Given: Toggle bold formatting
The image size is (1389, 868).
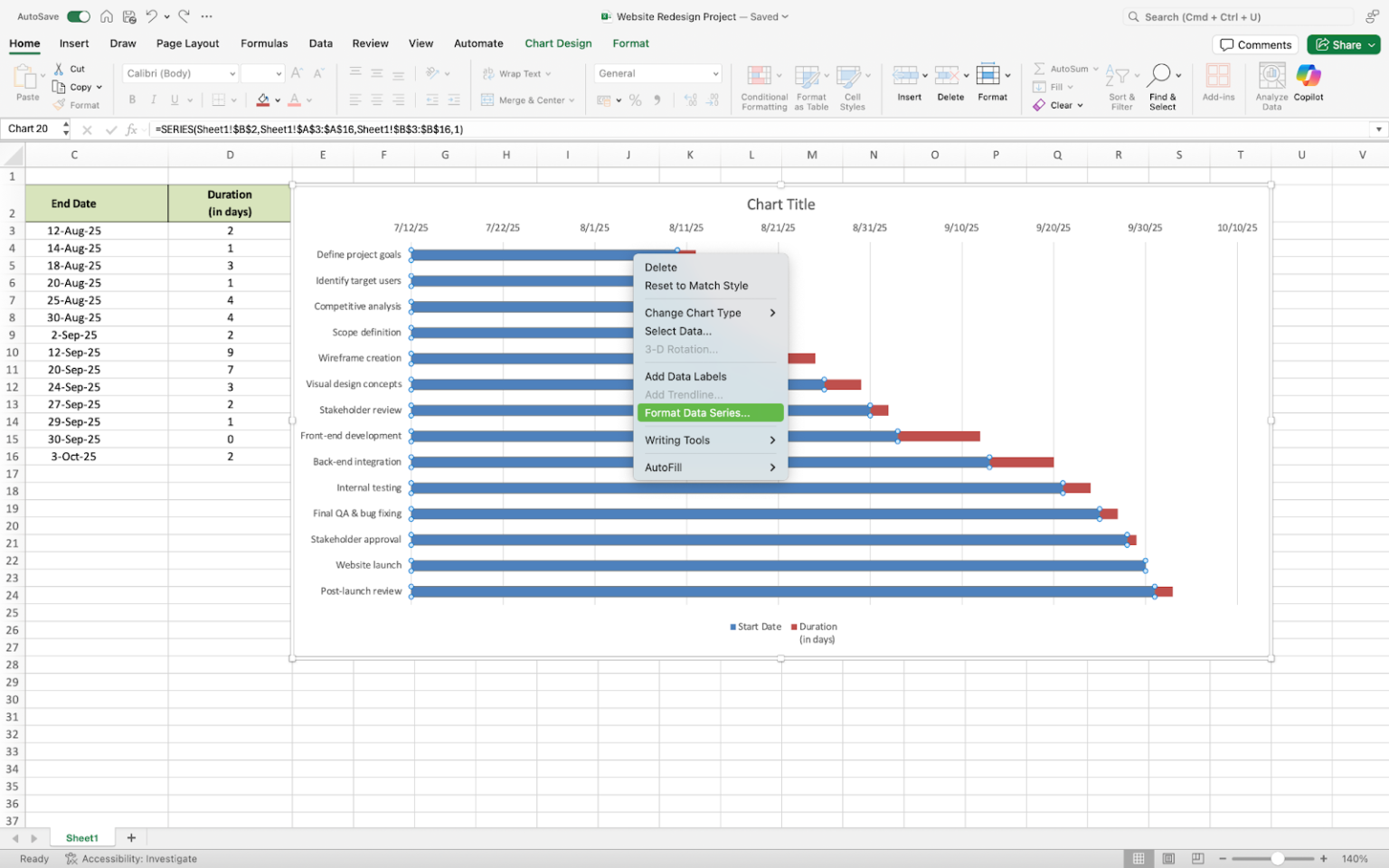Looking at the screenshot, I should click(x=132, y=99).
